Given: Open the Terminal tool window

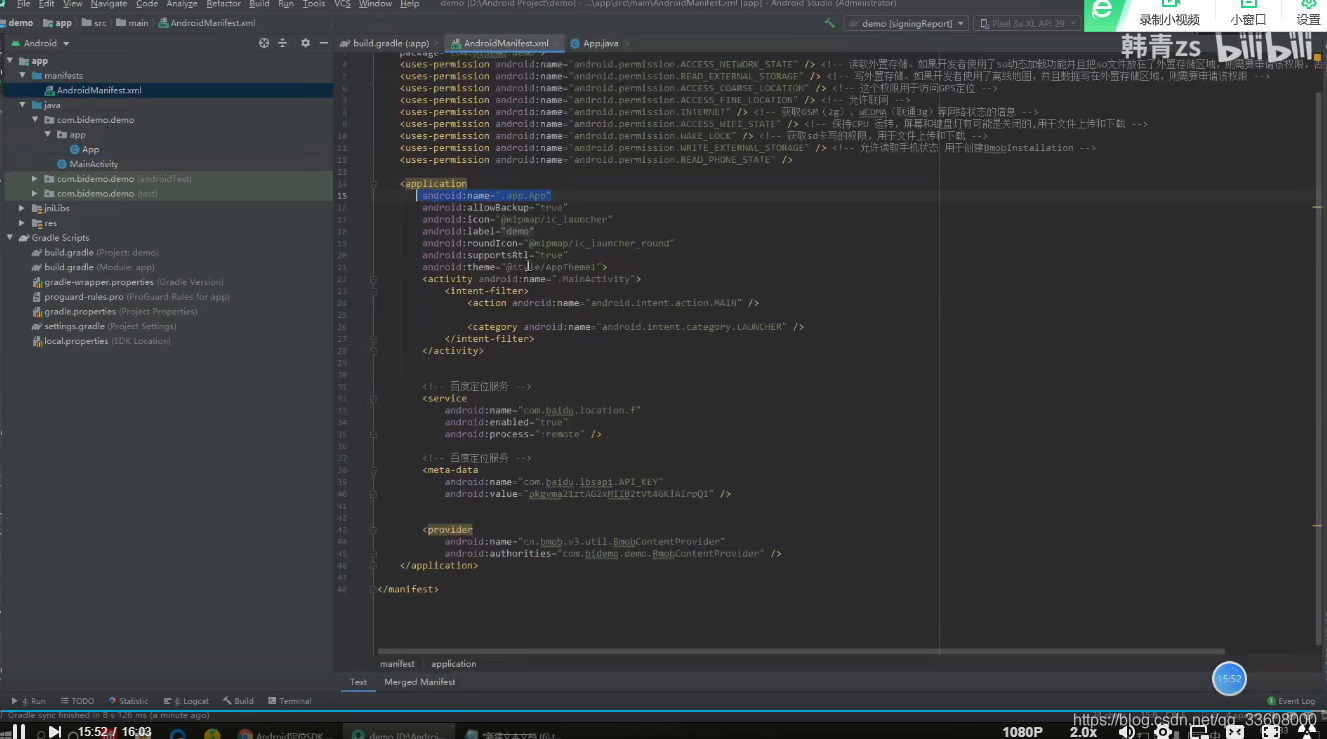Looking at the screenshot, I should [x=289, y=701].
